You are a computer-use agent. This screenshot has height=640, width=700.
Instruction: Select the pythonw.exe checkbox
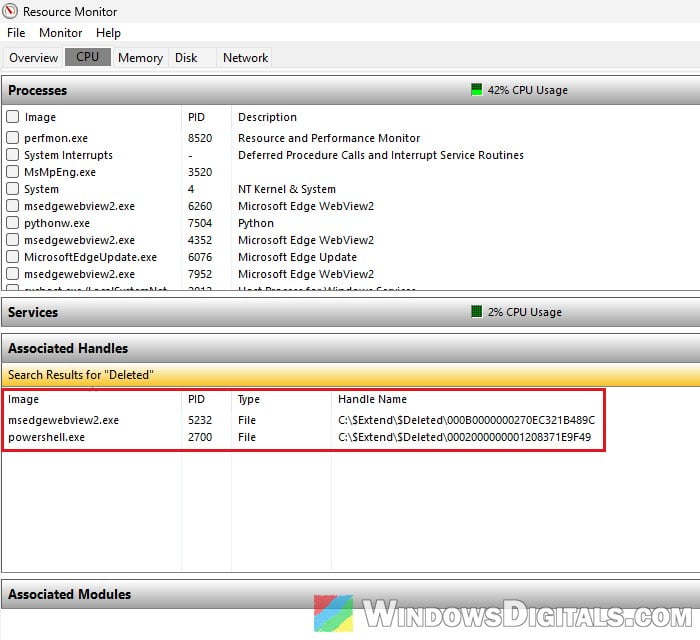click(x=12, y=223)
